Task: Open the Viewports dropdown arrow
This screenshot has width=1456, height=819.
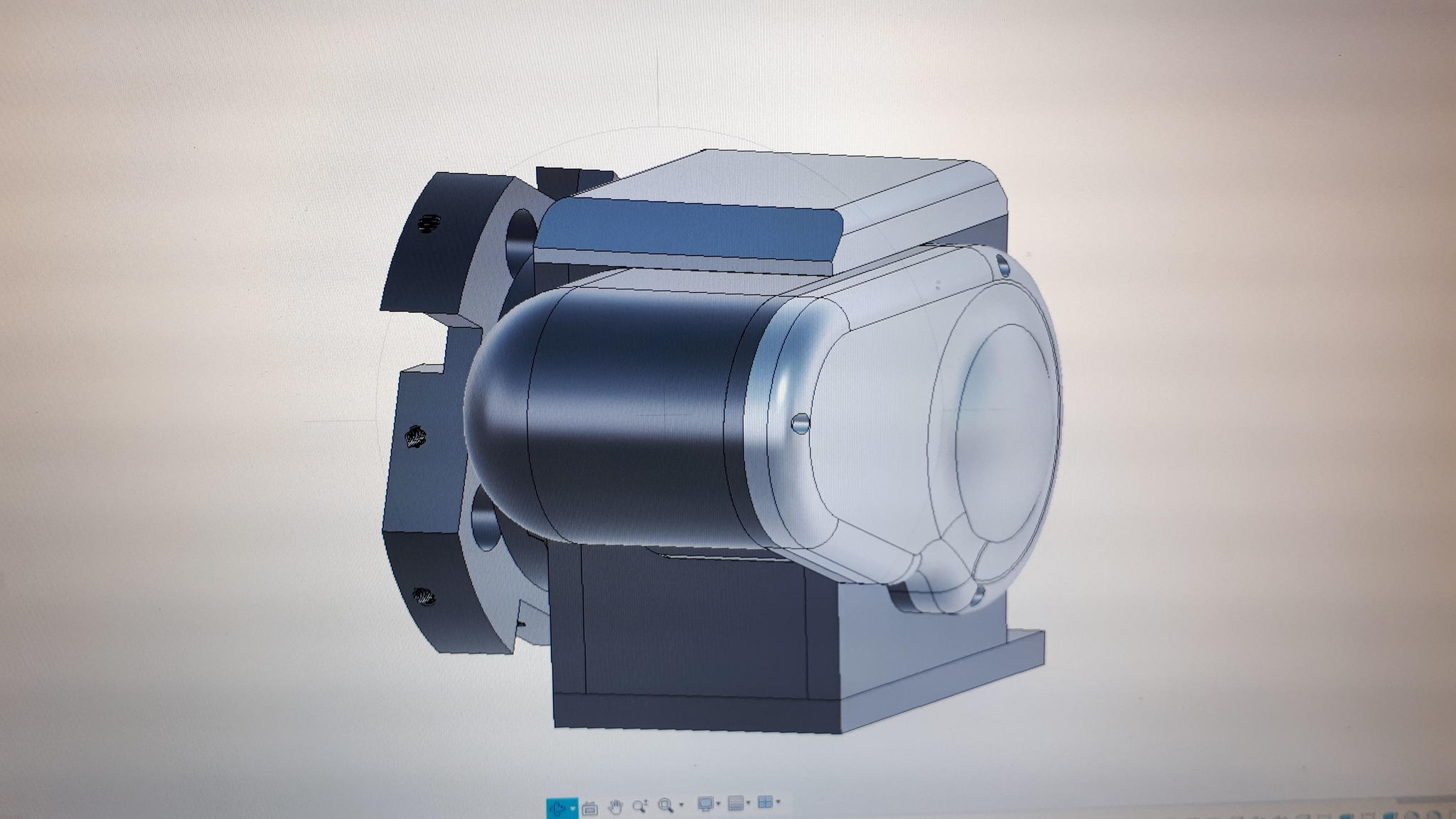Action: [778, 802]
